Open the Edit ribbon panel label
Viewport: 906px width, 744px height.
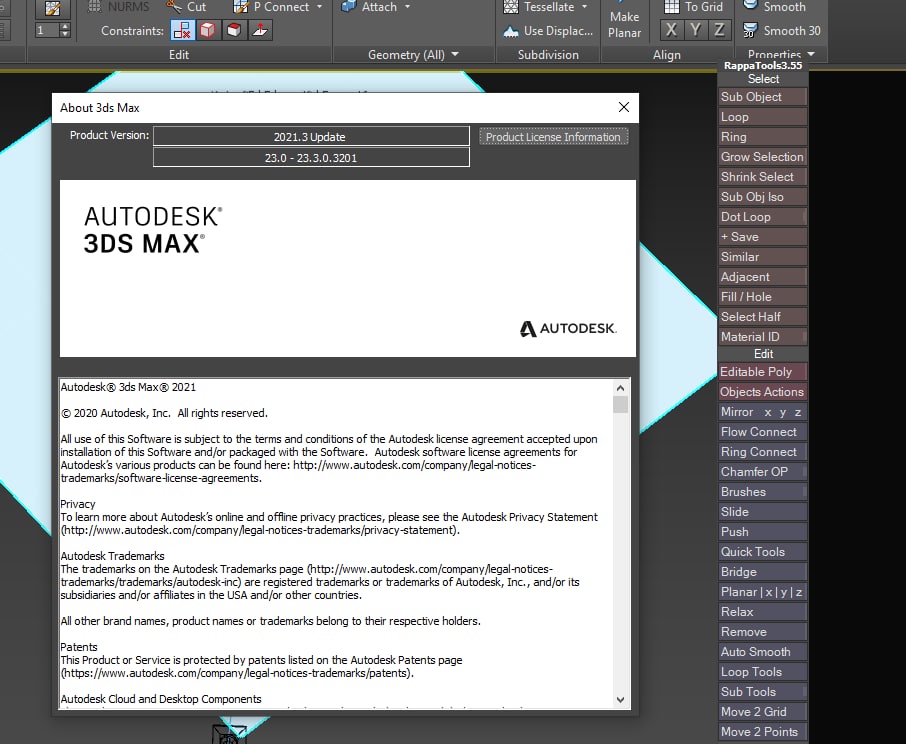[x=179, y=54]
